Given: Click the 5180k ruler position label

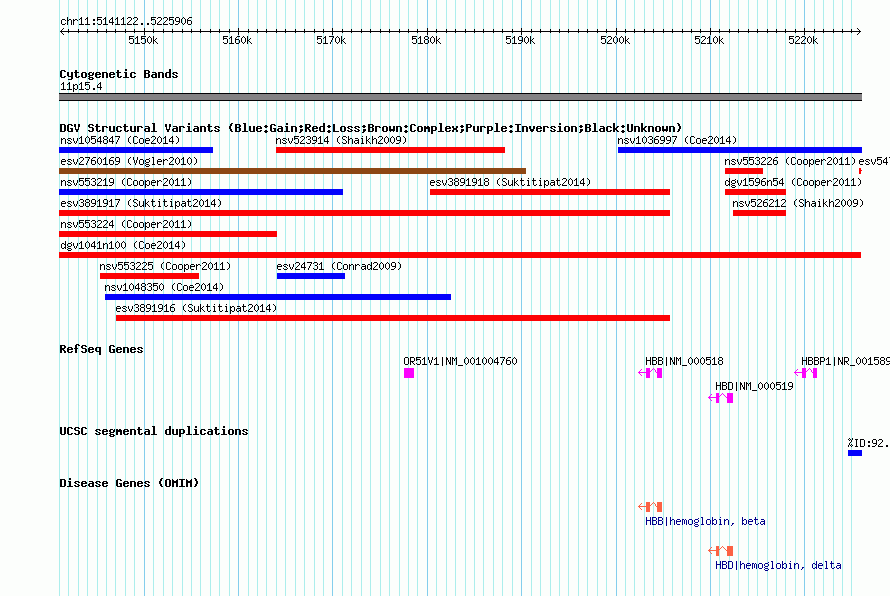Looking at the screenshot, I should [426, 40].
